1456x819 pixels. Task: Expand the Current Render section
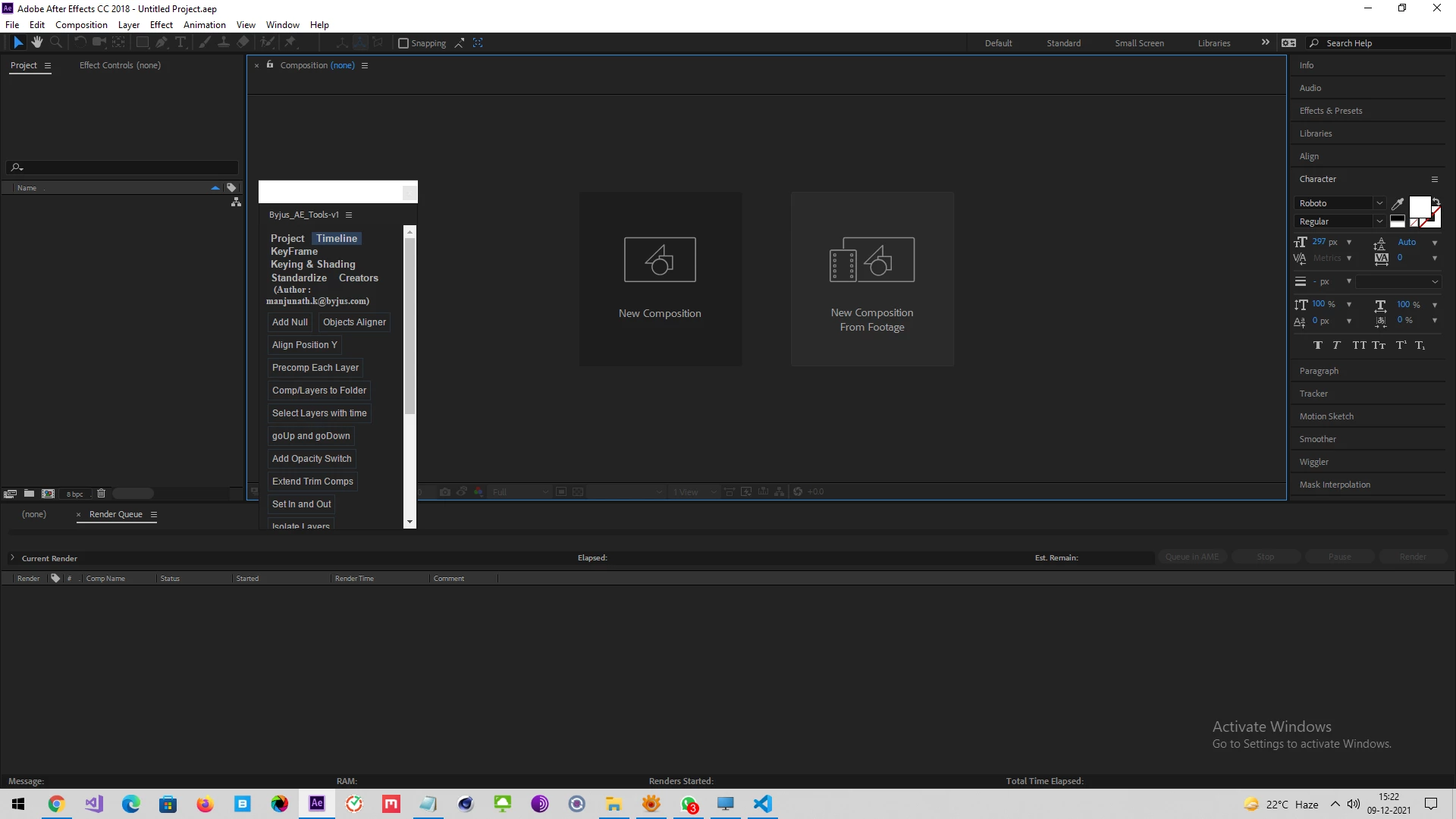point(12,558)
